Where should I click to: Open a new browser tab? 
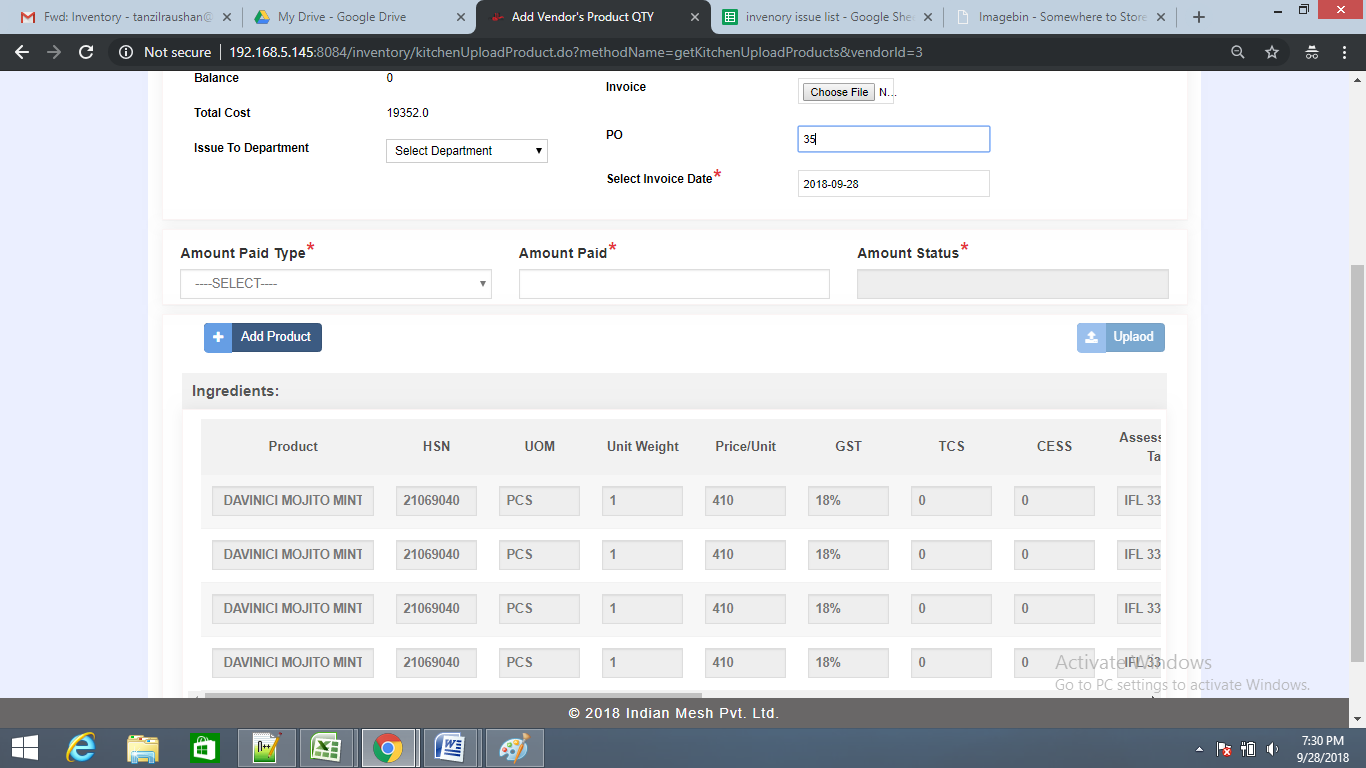(1199, 17)
